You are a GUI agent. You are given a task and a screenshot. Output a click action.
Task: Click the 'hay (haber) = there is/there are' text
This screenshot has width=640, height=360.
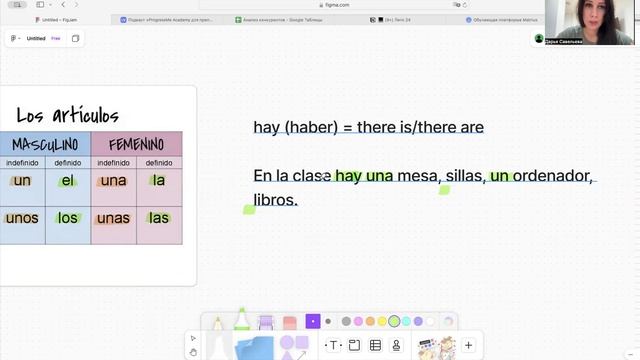(x=369, y=127)
